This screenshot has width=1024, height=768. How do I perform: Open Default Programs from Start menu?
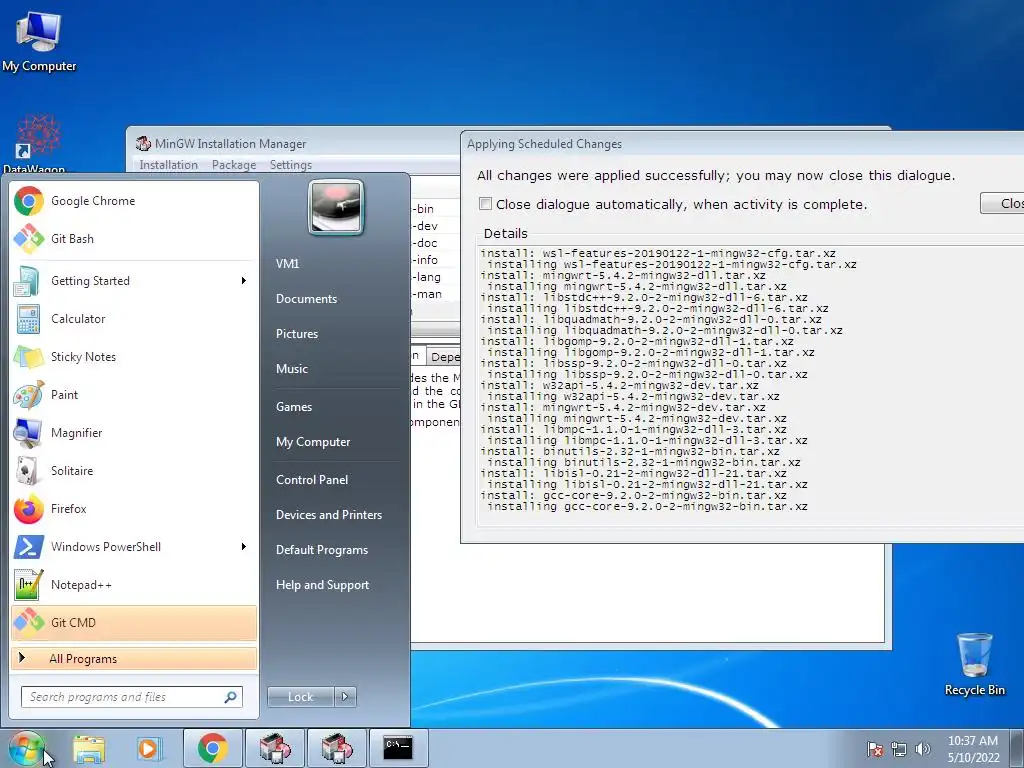pos(321,551)
